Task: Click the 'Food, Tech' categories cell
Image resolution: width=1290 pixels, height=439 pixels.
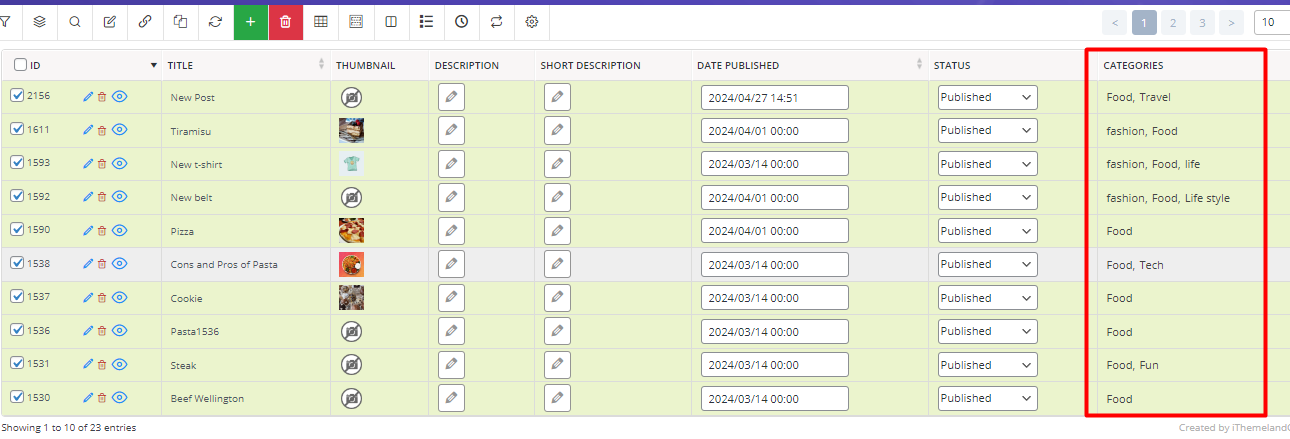Action: (x=1135, y=265)
